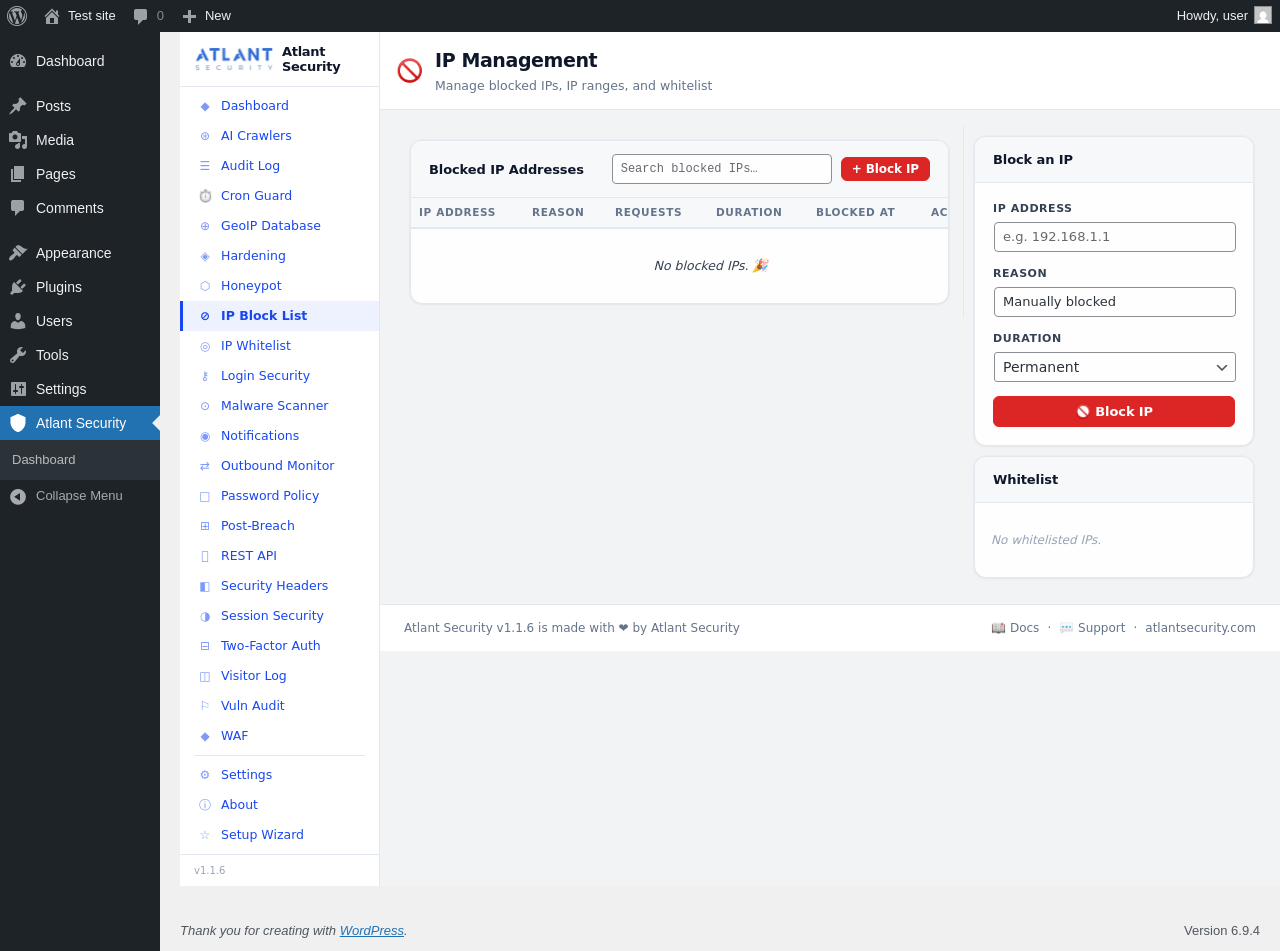Click the IP Address input field
The width and height of the screenshot is (1280, 951).
coord(1115,237)
